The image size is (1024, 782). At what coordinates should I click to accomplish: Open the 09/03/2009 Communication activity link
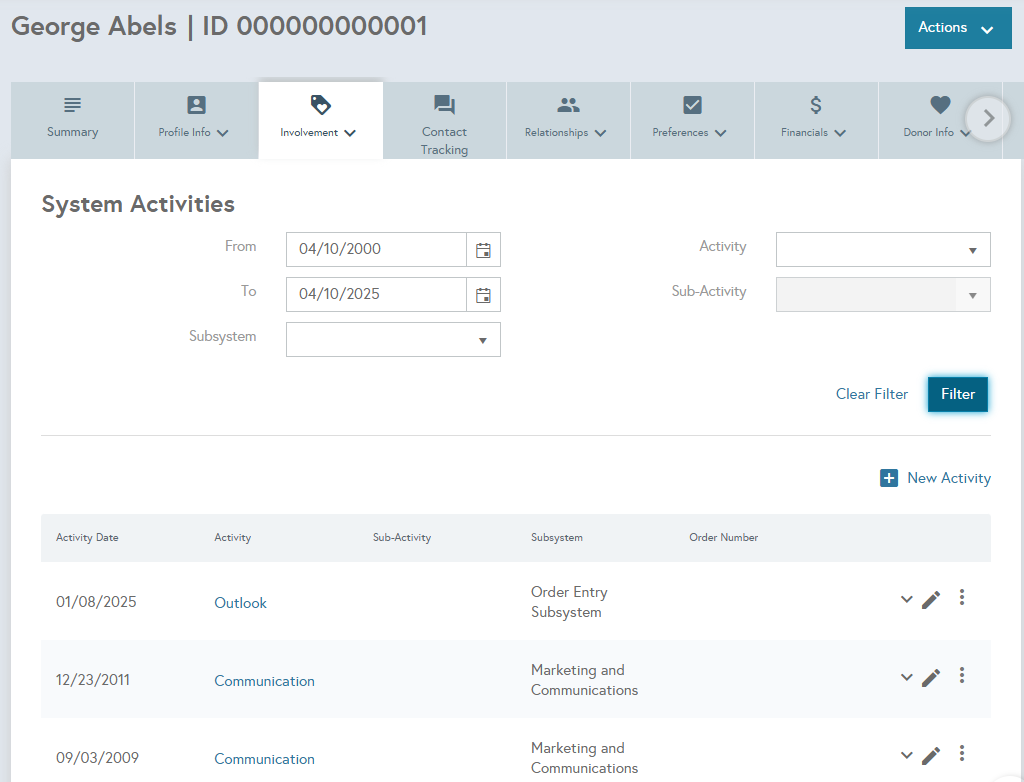coord(264,758)
